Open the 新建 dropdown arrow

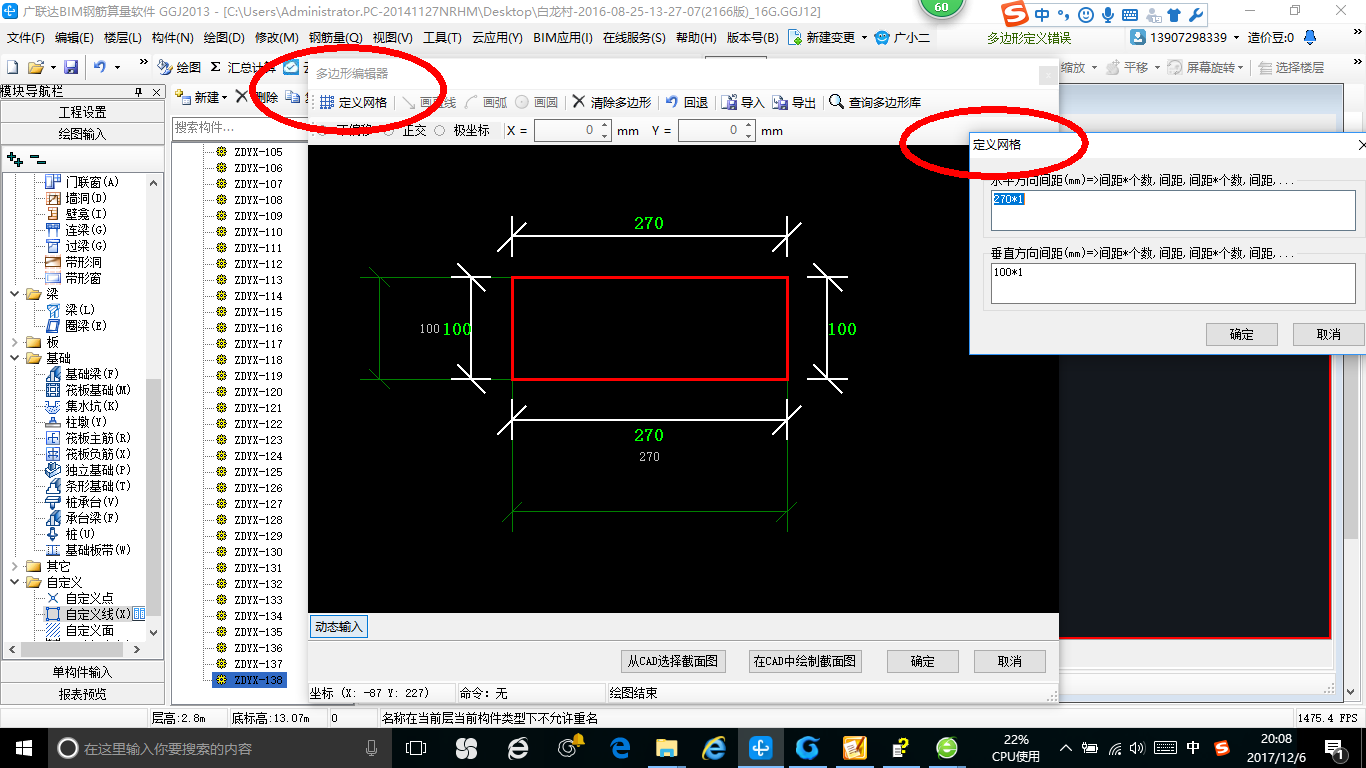[x=225, y=98]
